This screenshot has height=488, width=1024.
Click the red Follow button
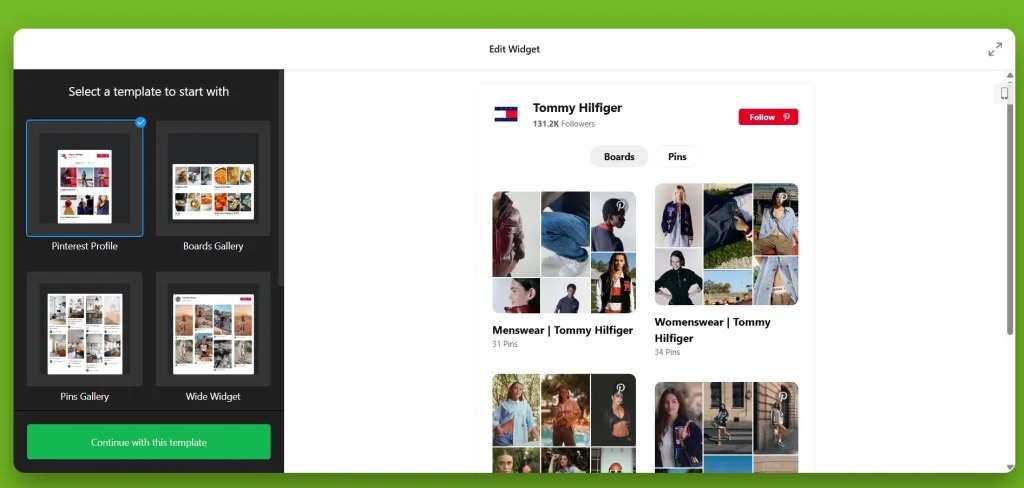click(768, 117)
